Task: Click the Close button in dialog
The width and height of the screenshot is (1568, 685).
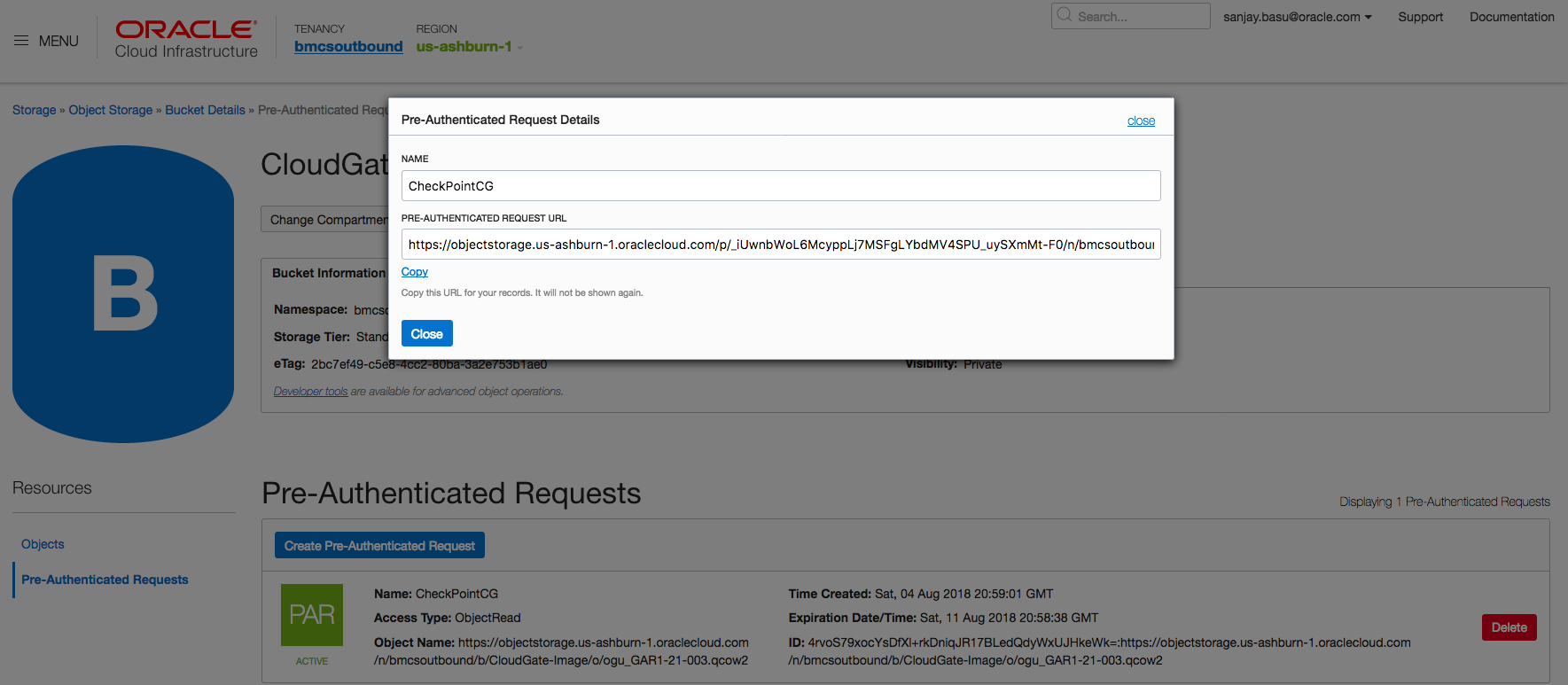Action: point(426,334)
